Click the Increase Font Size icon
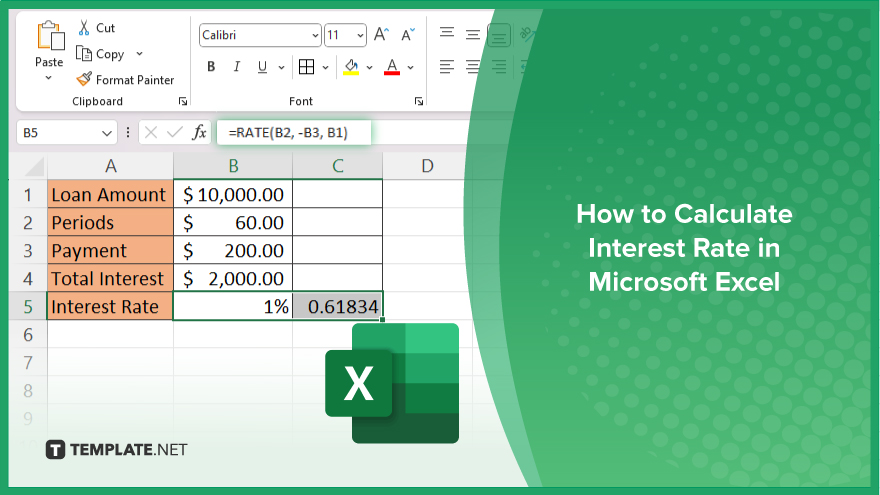 (382, 34)
